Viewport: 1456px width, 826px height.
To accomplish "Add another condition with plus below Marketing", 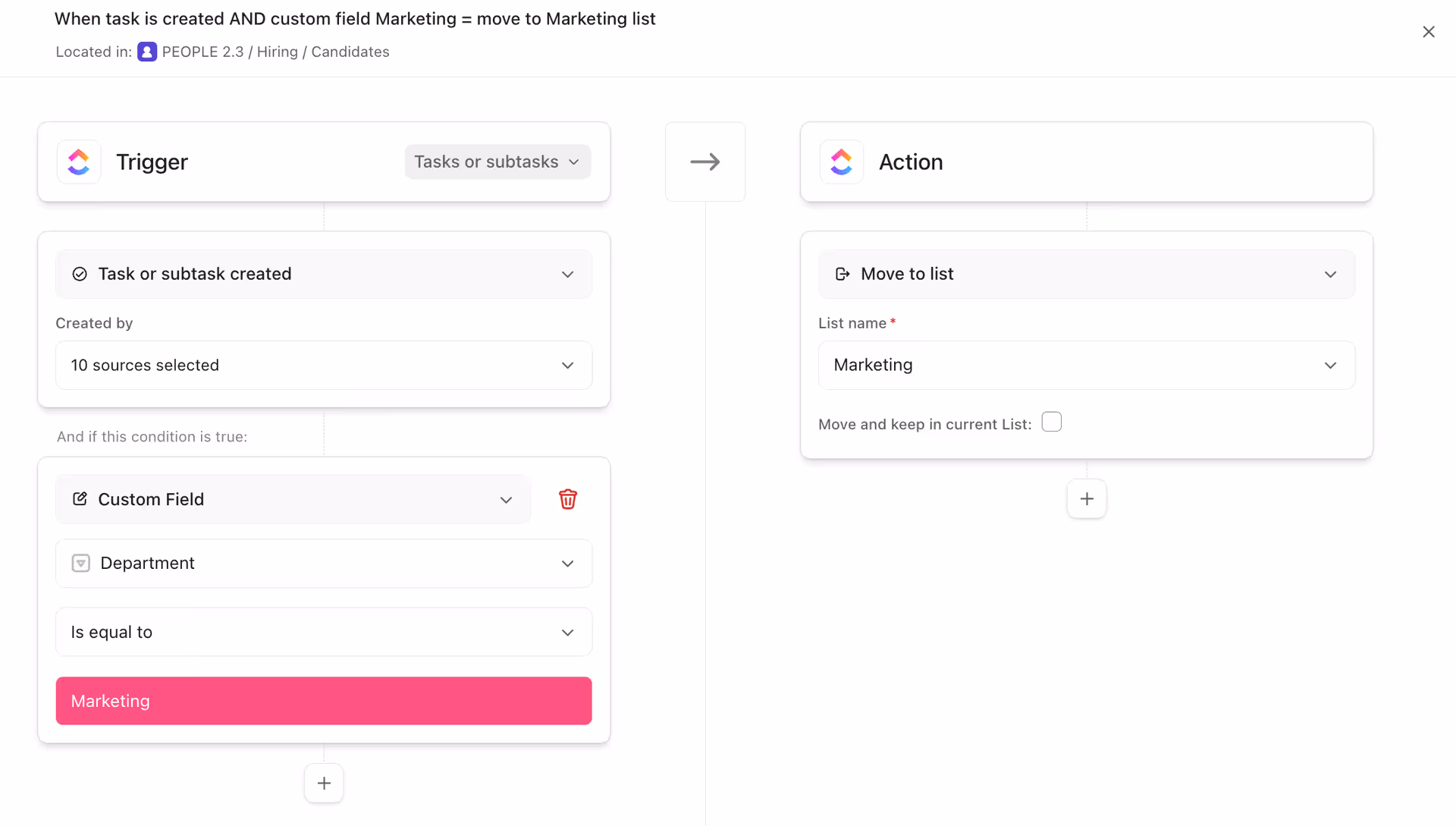I will (x=324, y=783).
